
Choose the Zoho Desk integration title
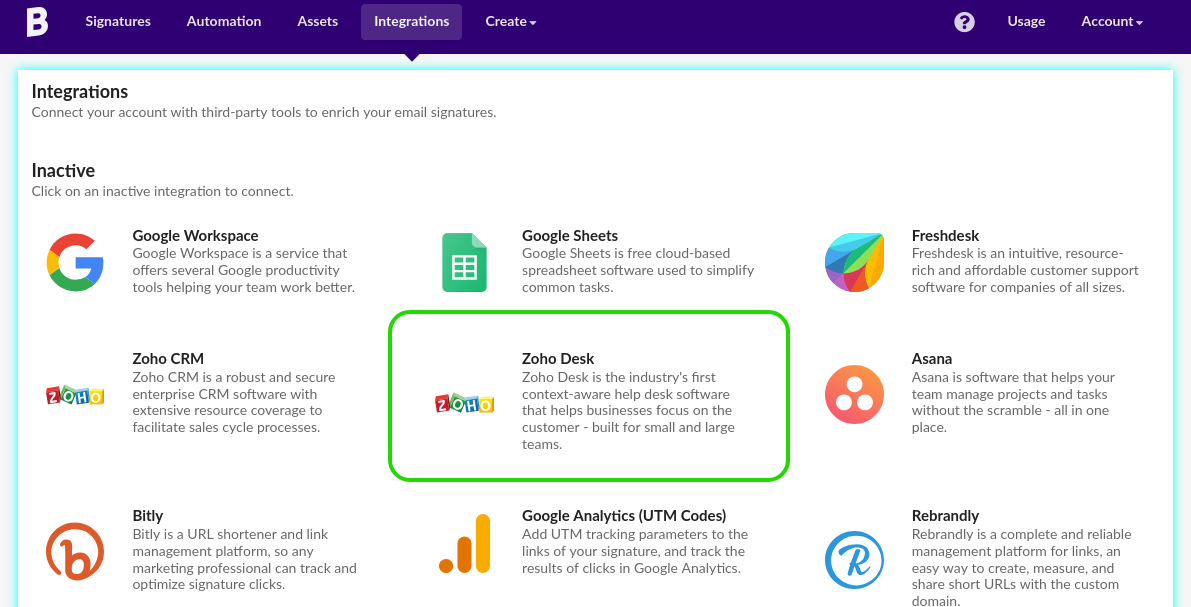pyautogui.click(x=558, y=359)
